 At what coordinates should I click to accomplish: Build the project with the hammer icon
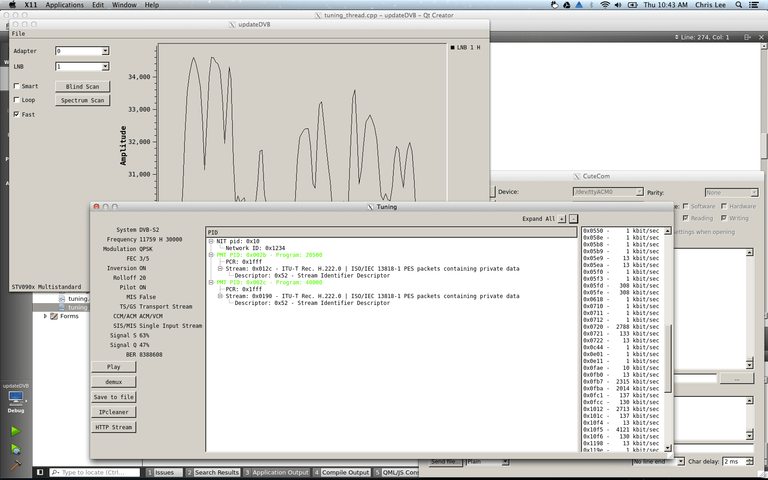[x=16, y=465]
